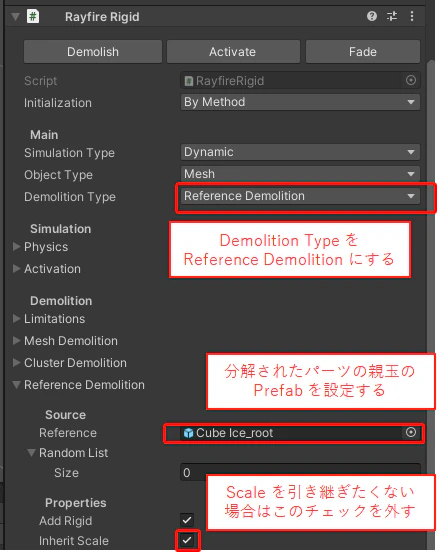
Task: Collapse the Reference Demolition foldout
Action: pos(16,385)
